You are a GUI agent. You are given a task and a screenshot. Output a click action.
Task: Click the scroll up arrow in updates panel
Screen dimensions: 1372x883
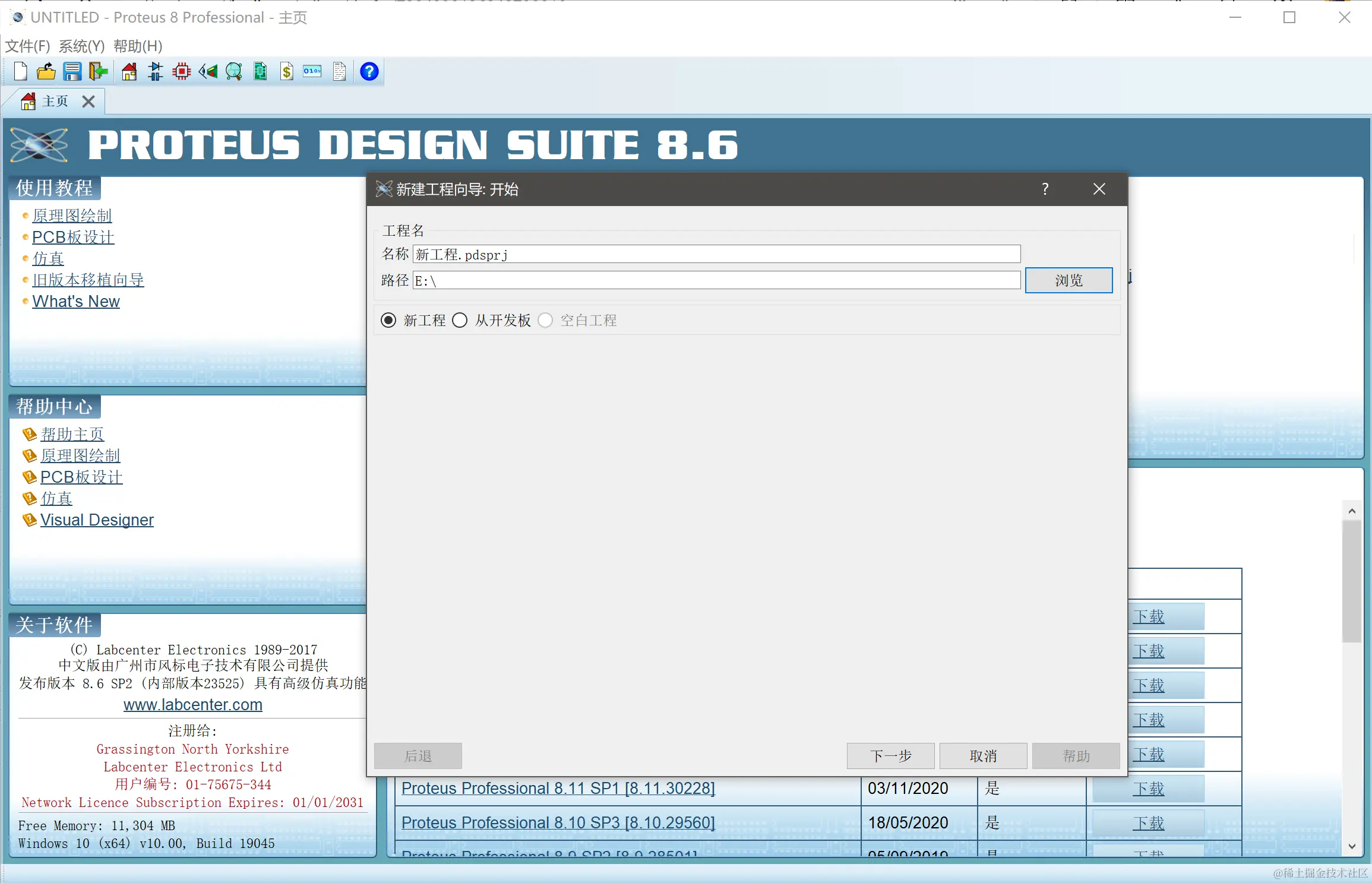pos(1352,511)
